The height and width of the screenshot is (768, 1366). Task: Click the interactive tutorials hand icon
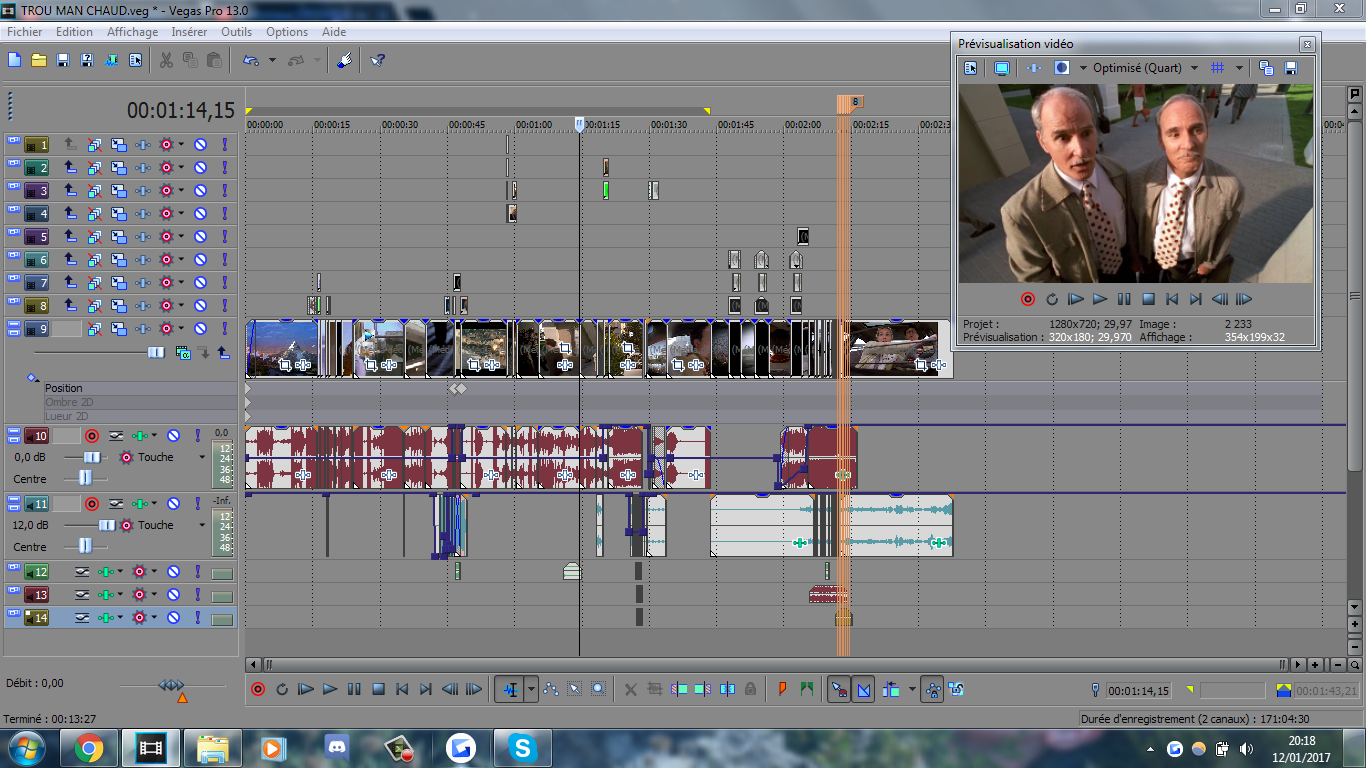pyautogui.click(x=344, y=60)
